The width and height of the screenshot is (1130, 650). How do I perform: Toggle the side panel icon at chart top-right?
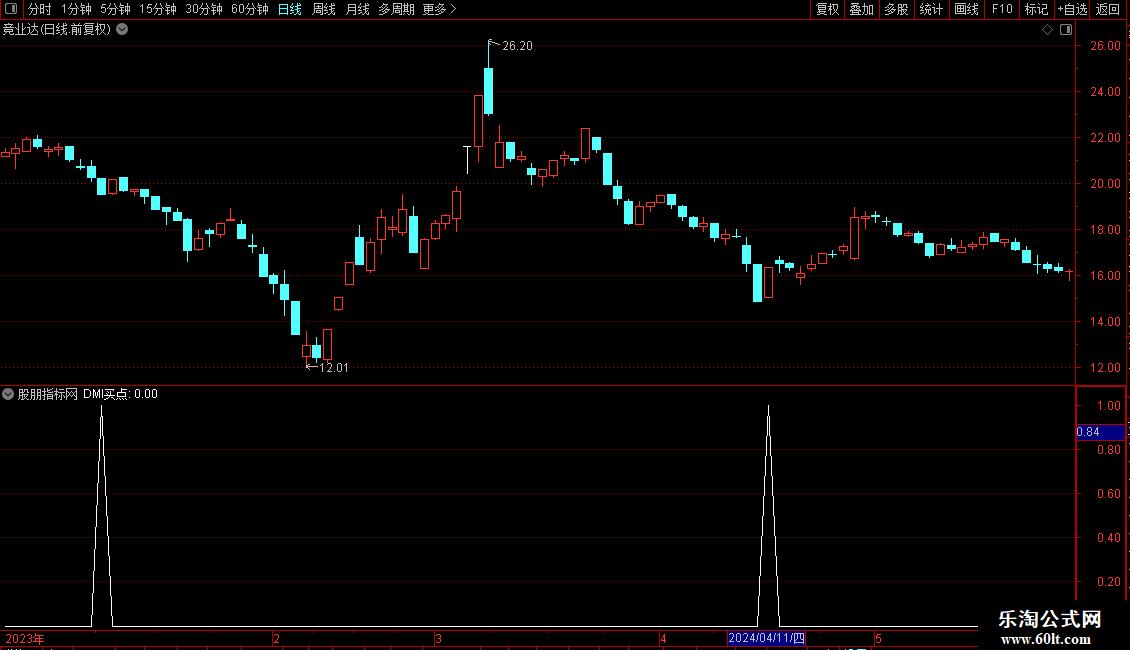click(x=1066, y=30)
